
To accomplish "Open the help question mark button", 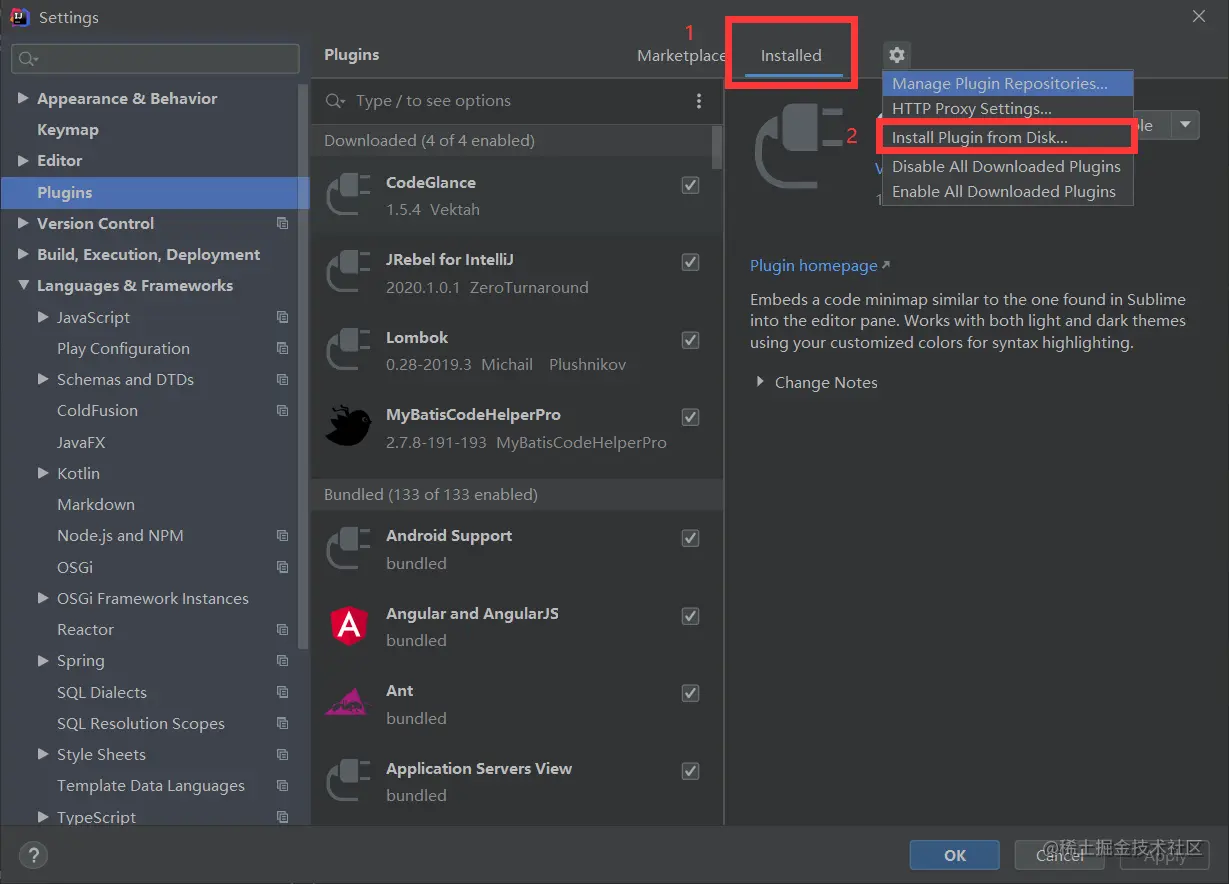I will click(x=33, y=855).
